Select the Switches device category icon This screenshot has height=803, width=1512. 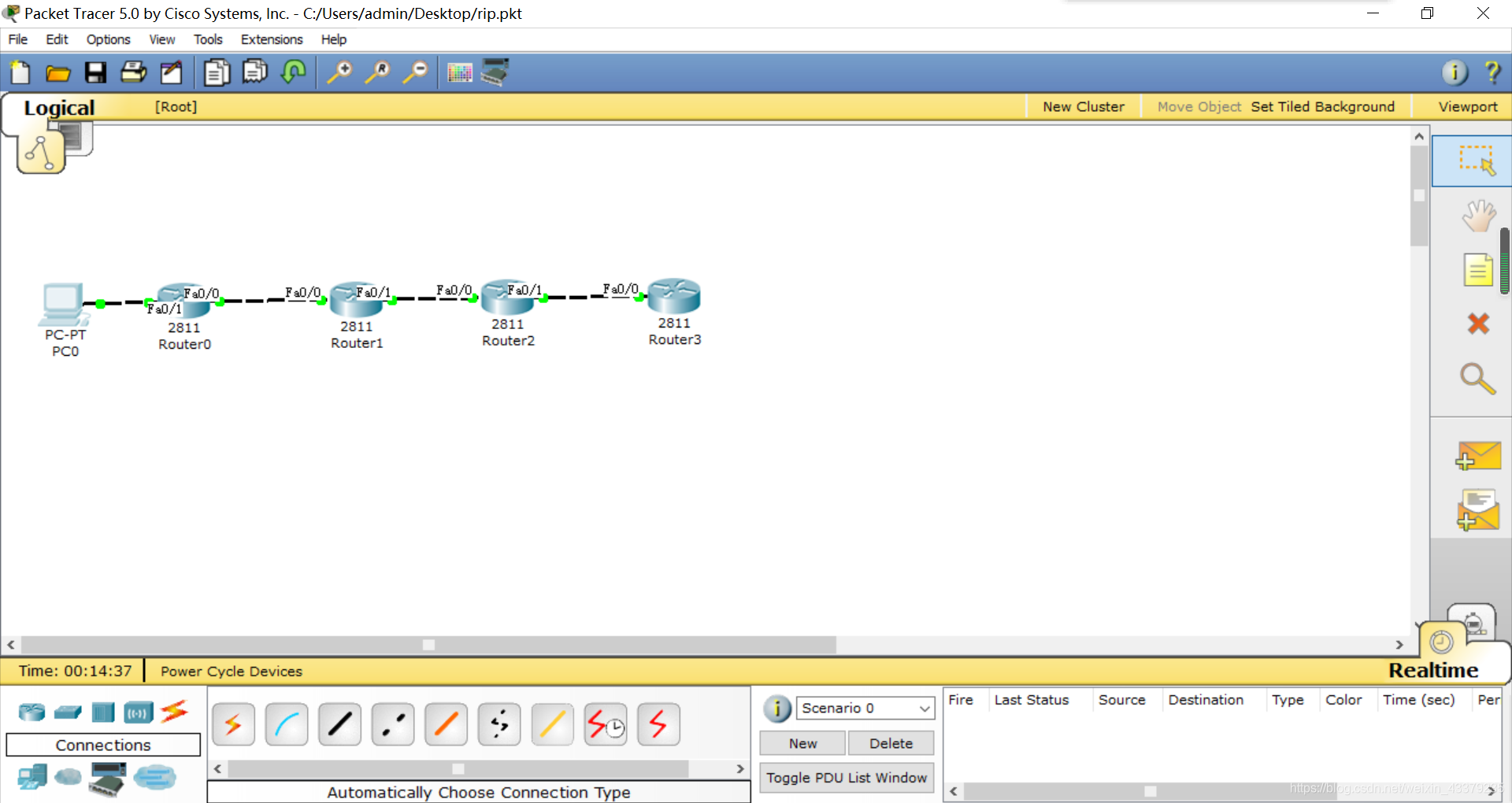pyautogui.click(x=68, y=712)
